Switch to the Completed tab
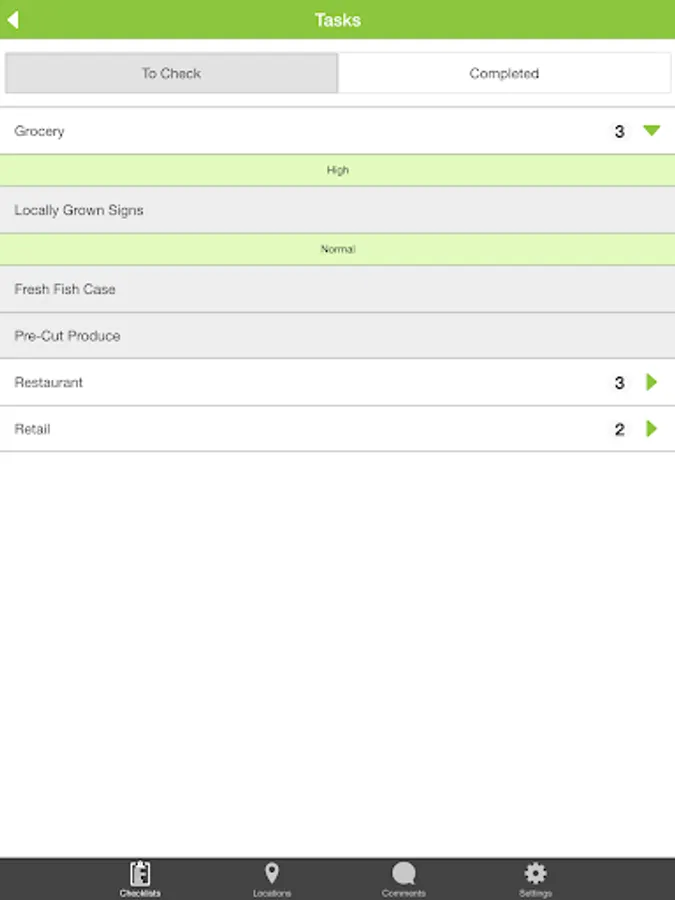Viewport: 675px width, 900px height. [504, 73]
